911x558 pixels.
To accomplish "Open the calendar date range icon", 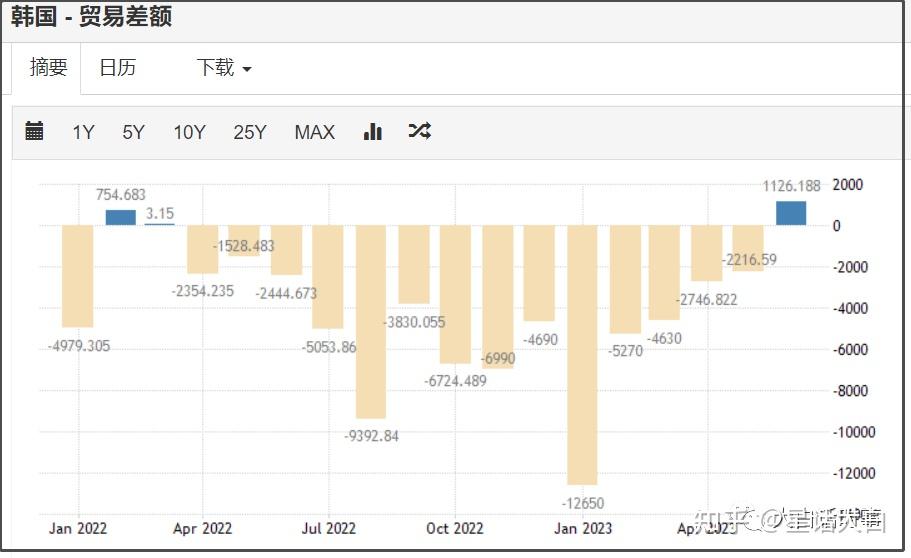I will point(34,131).
